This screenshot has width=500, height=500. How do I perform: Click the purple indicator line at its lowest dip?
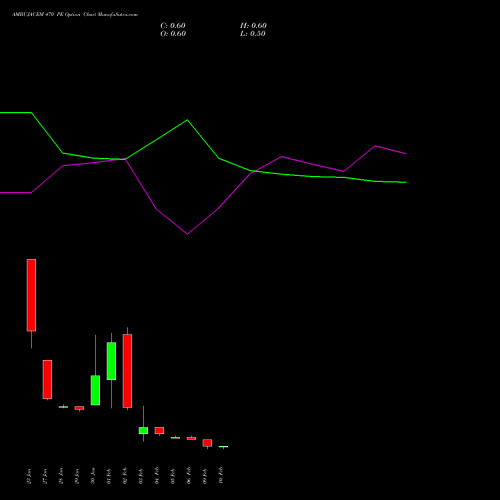tap(187, 234)
